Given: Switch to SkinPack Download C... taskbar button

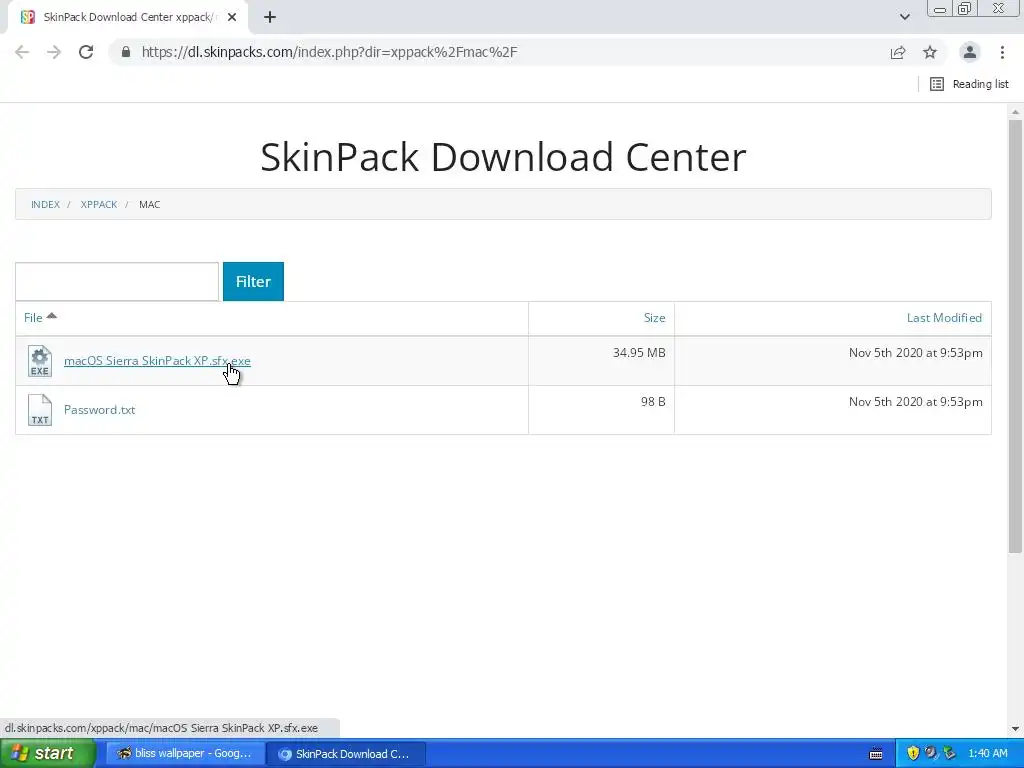Looking at the screenshot, I should pyautogui.click(x=346, y=754).
